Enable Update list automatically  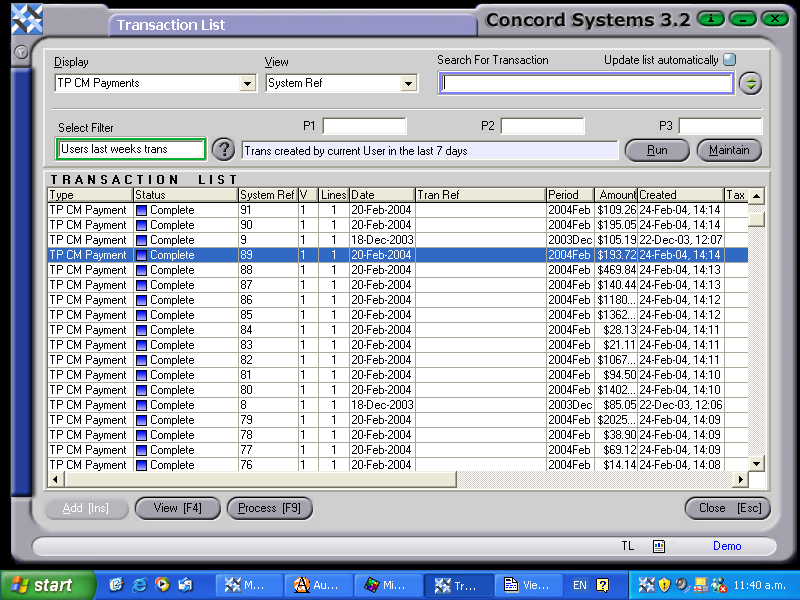(x=730, y=60)
